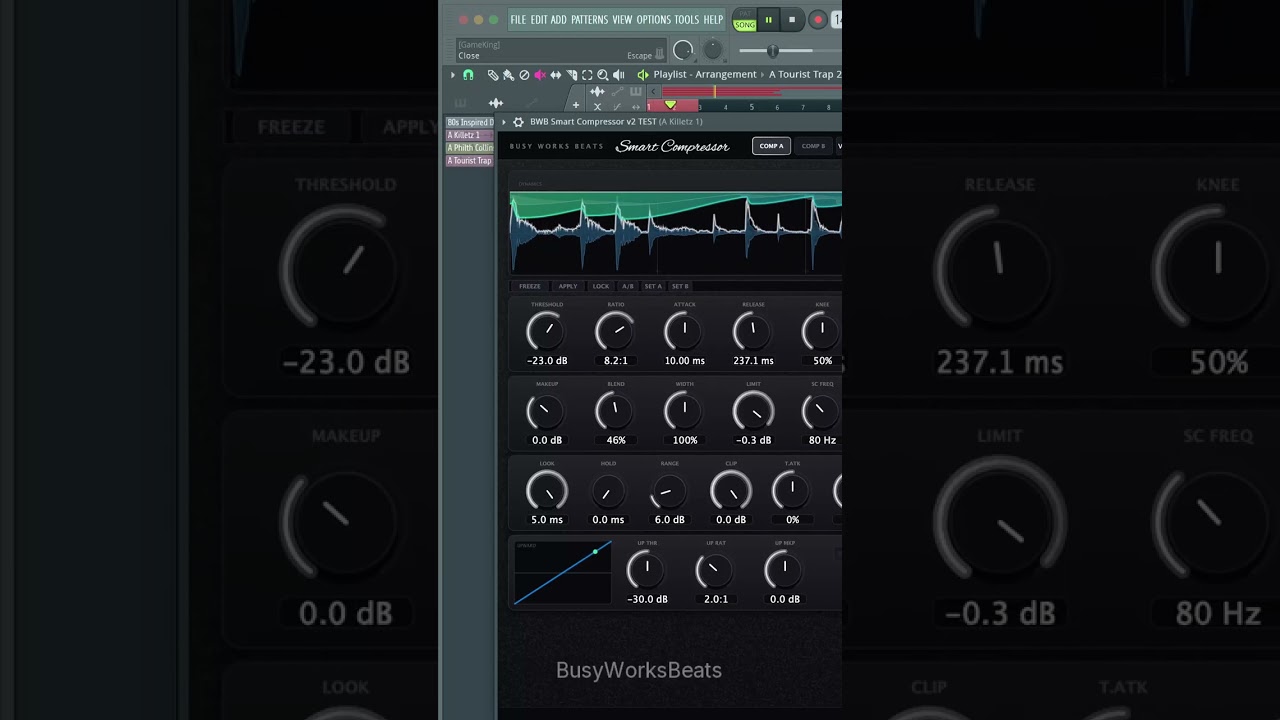
Task: Click the ATTACK knob at 10.00 ms
Action: coord(684,331)
